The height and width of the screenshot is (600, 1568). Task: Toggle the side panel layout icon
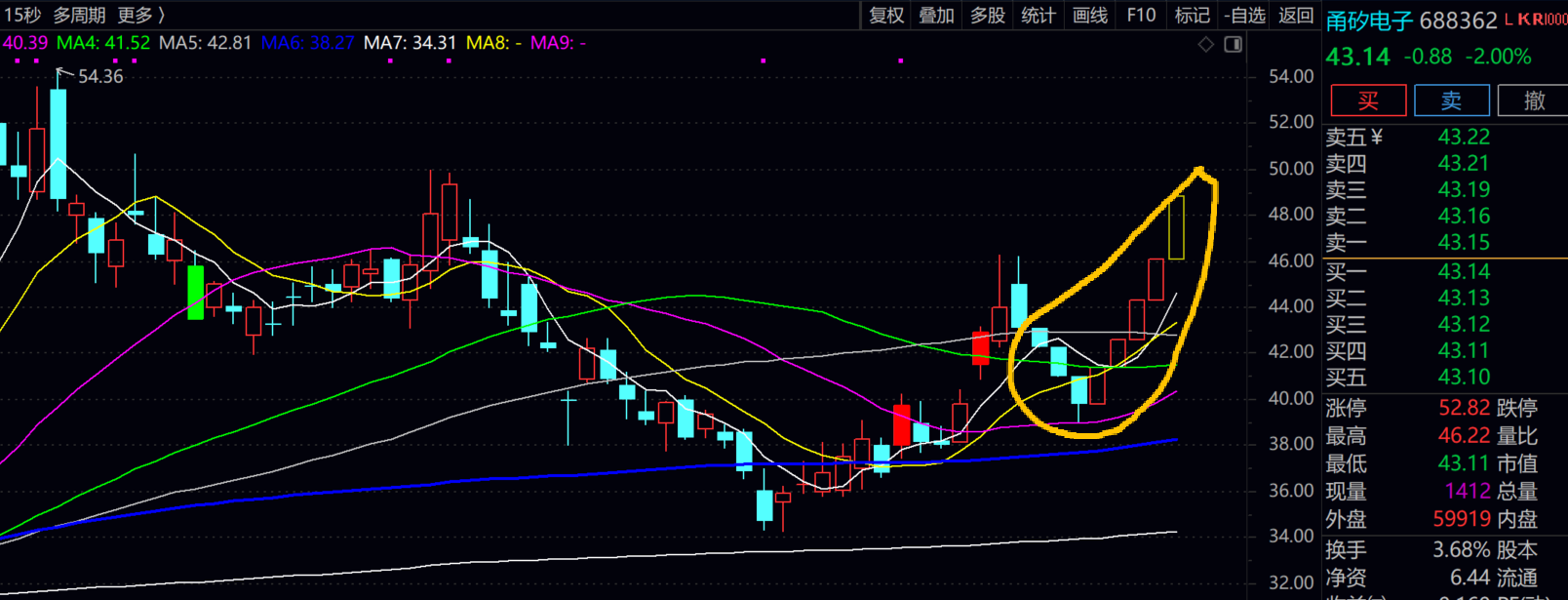[1234, 45]
